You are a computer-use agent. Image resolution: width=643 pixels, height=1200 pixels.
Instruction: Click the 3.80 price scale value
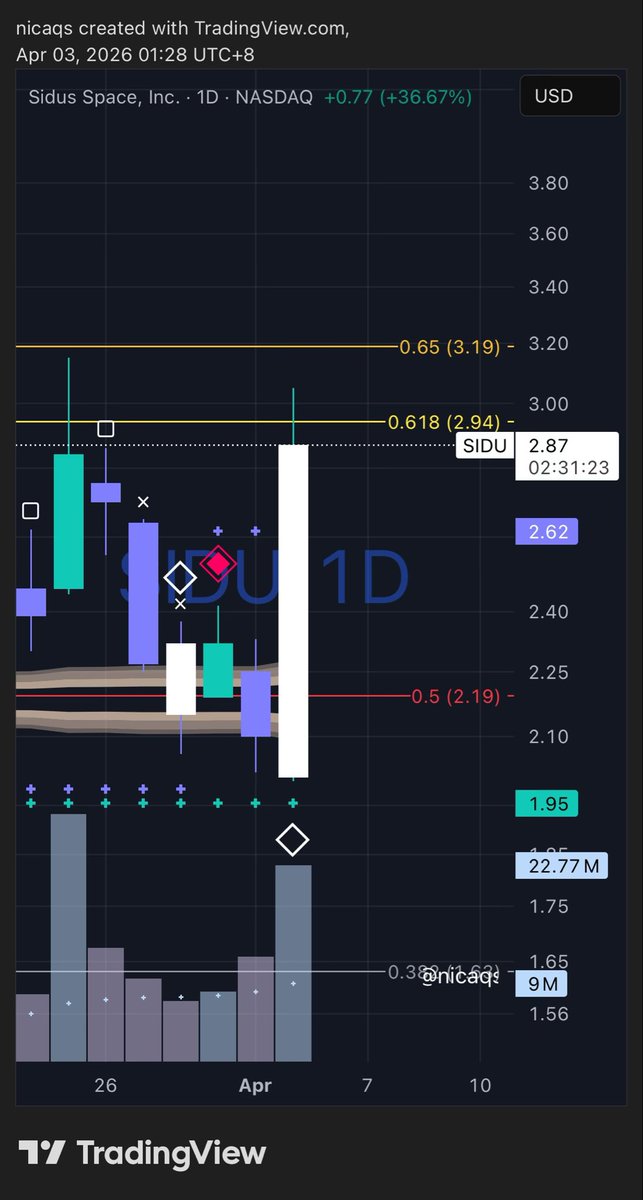point(548,183)
